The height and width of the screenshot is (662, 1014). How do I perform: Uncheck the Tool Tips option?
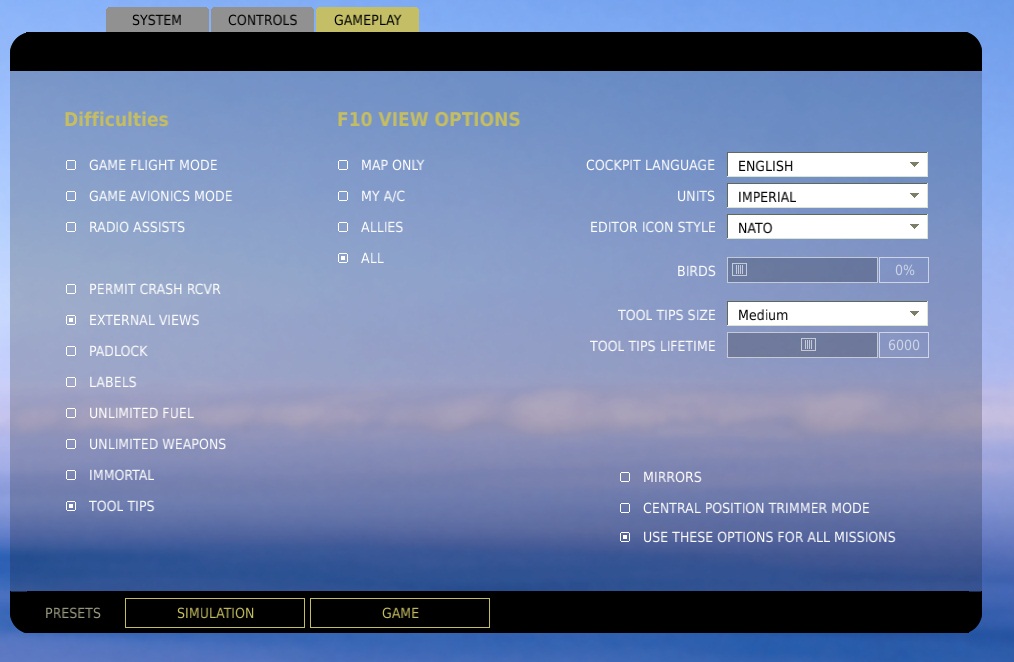[71, 507]
